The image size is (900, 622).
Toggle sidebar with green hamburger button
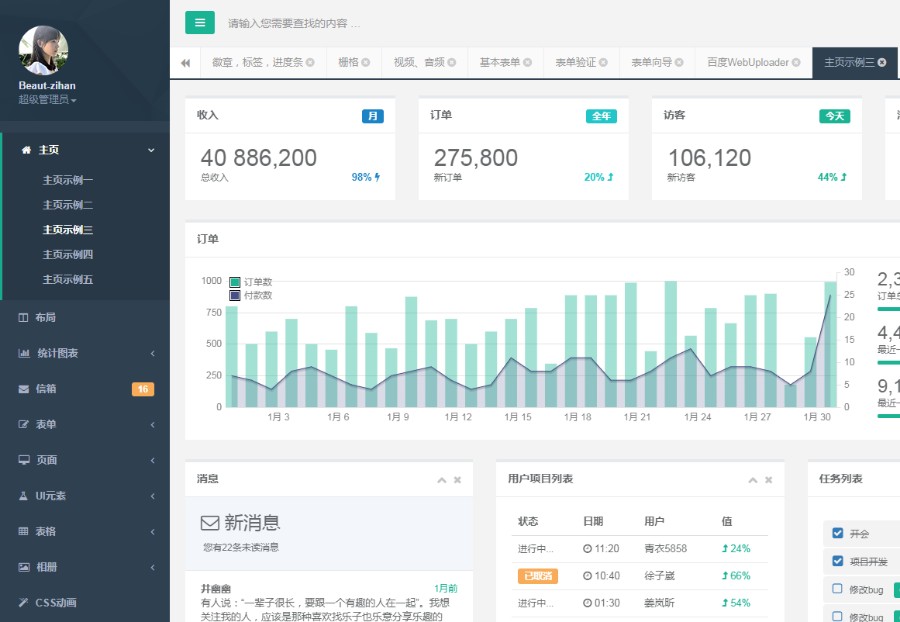pyautogui.click(x=200, y=23)
